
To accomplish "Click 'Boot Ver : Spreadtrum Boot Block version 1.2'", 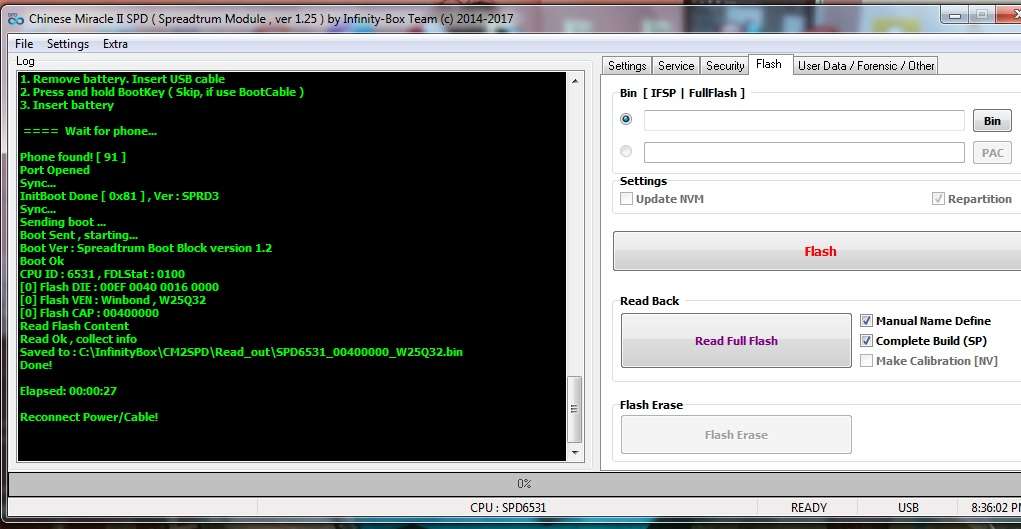I will (146, 248).
